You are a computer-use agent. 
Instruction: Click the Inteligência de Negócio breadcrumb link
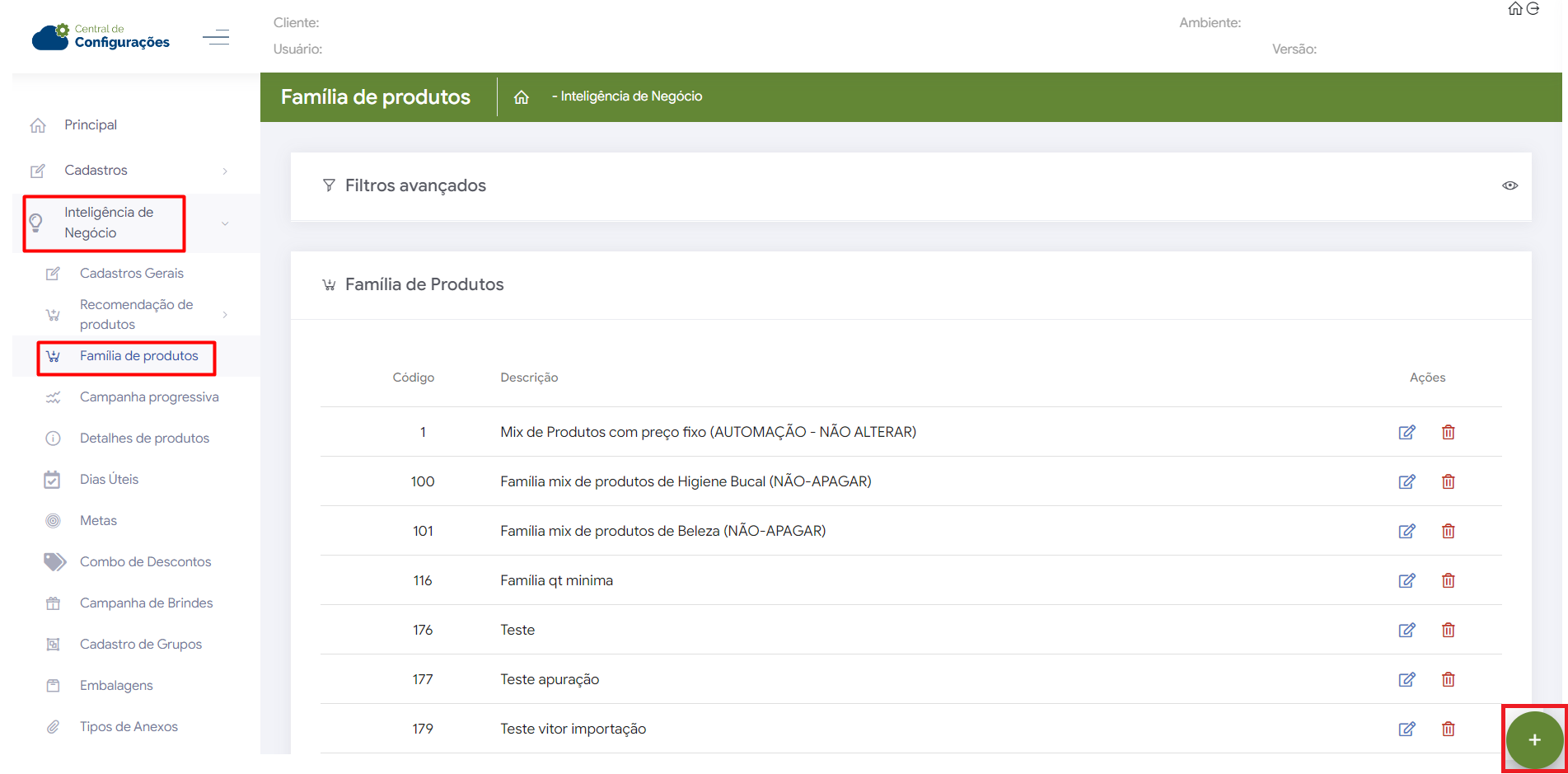tap(630, 96)
